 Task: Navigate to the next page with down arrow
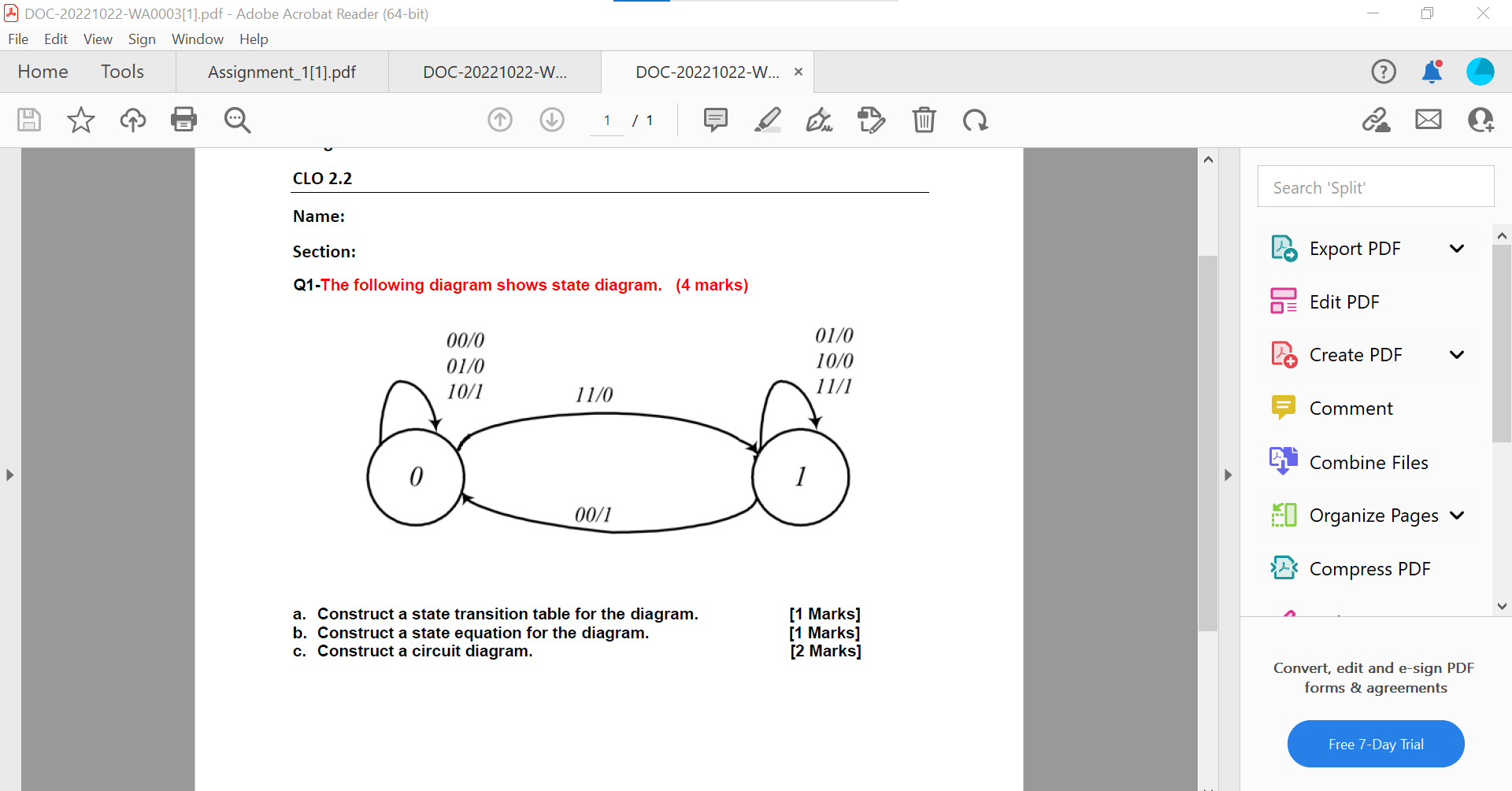pos(551,120)
